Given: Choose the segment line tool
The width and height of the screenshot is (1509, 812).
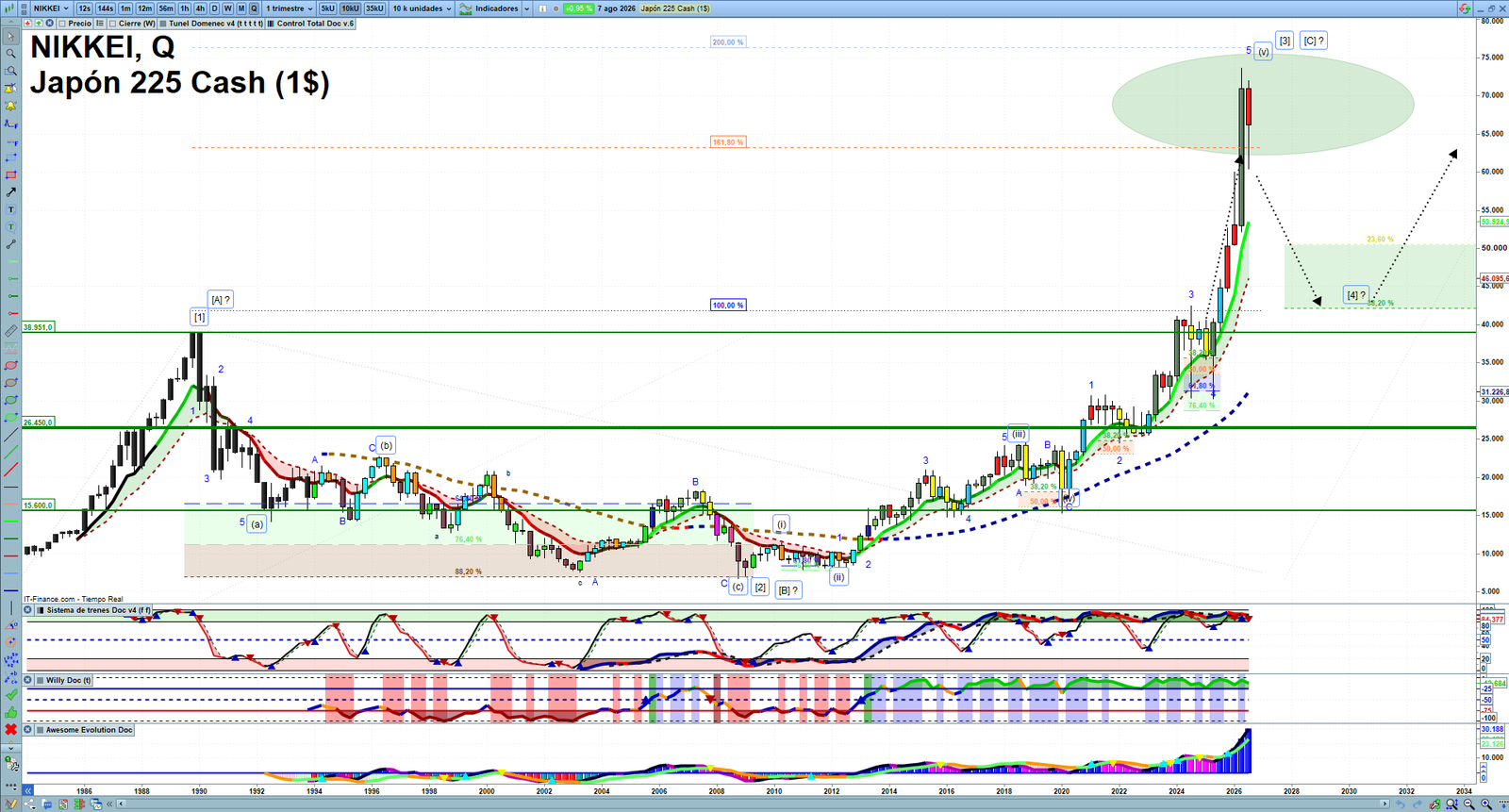Looking at the screenshot, I should [x=10, y=244].
